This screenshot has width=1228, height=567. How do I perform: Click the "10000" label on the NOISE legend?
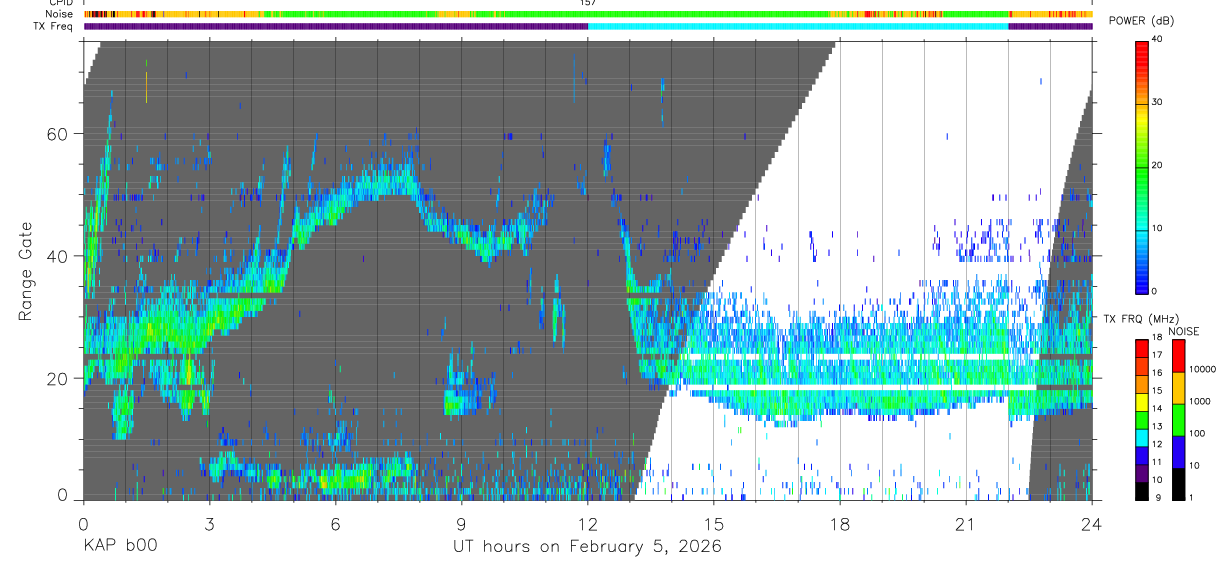(1203, 369)
